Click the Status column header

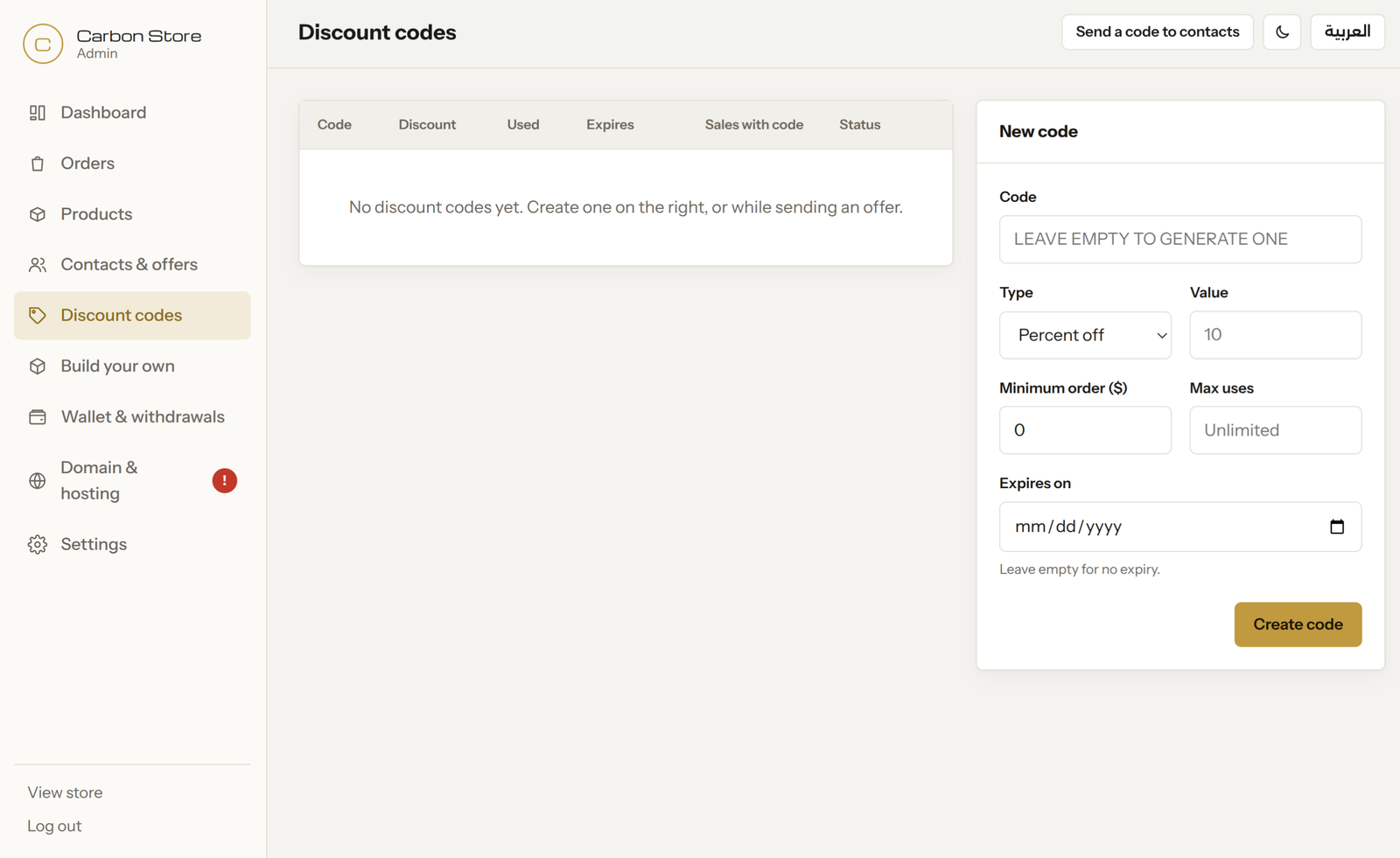point(860,125)
